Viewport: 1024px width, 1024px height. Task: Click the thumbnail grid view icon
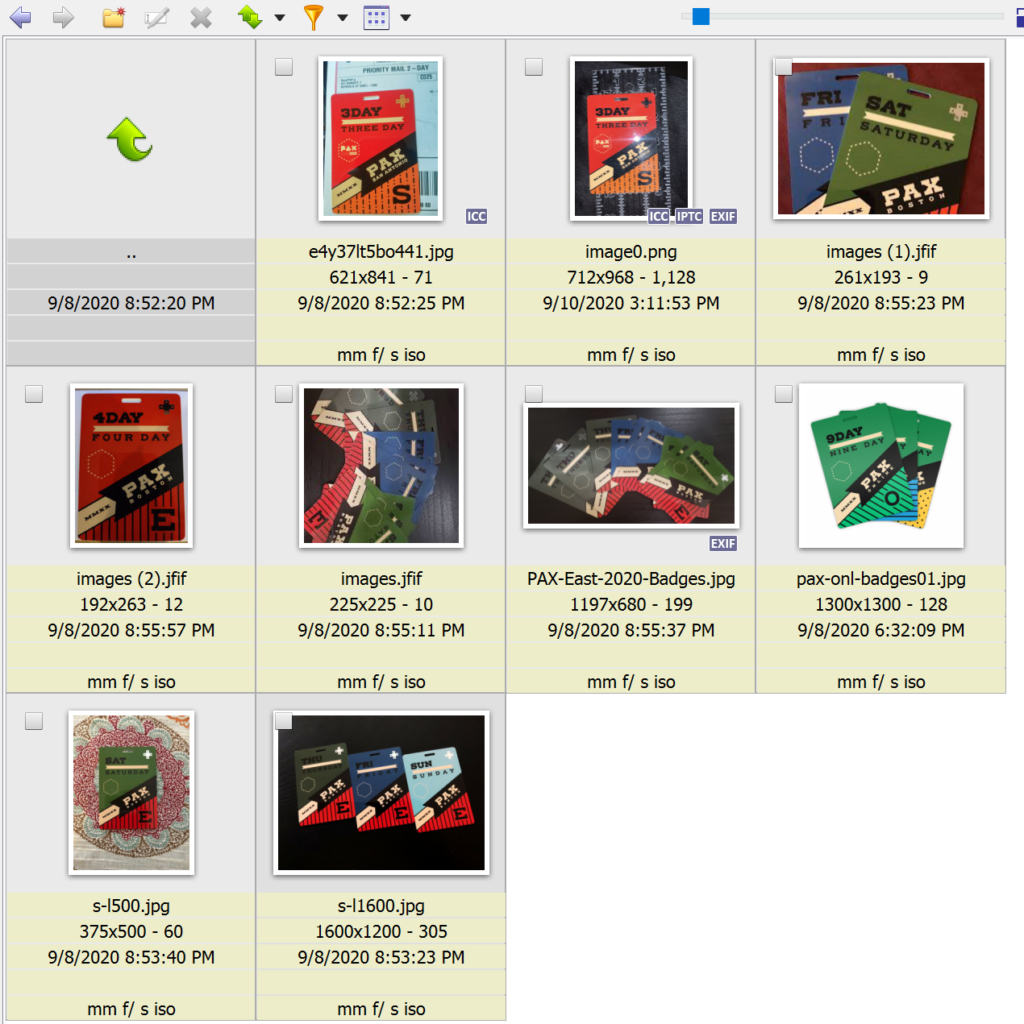(376, 17)
